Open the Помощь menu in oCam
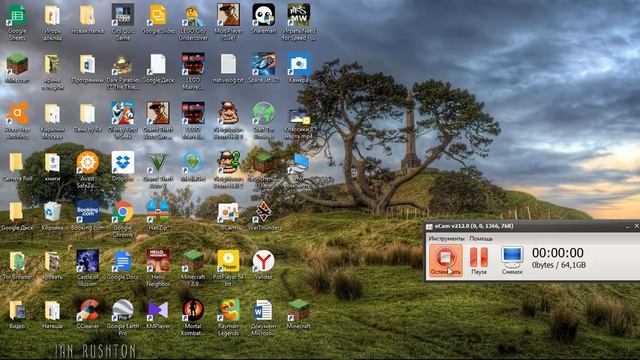The width and height of the screenshot is (640, 360). 481,238
